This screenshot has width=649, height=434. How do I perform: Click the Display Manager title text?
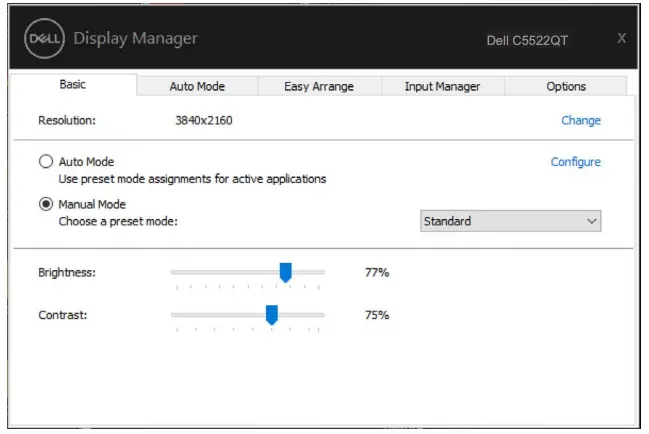[136, 39]
